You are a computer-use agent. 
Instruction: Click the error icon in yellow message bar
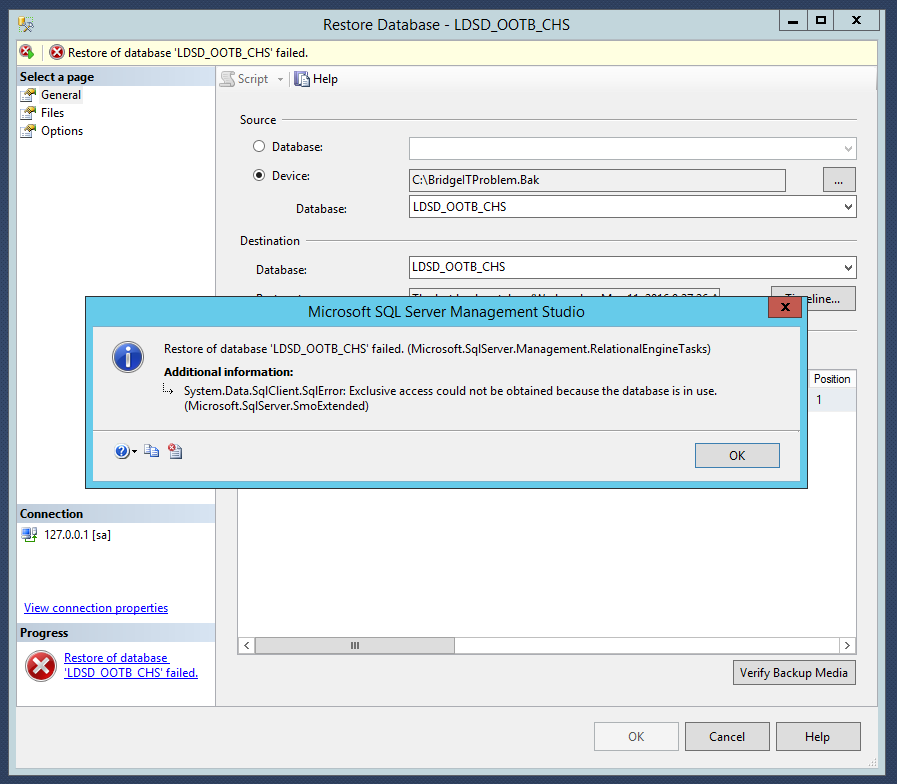click(x=57, y=53)
